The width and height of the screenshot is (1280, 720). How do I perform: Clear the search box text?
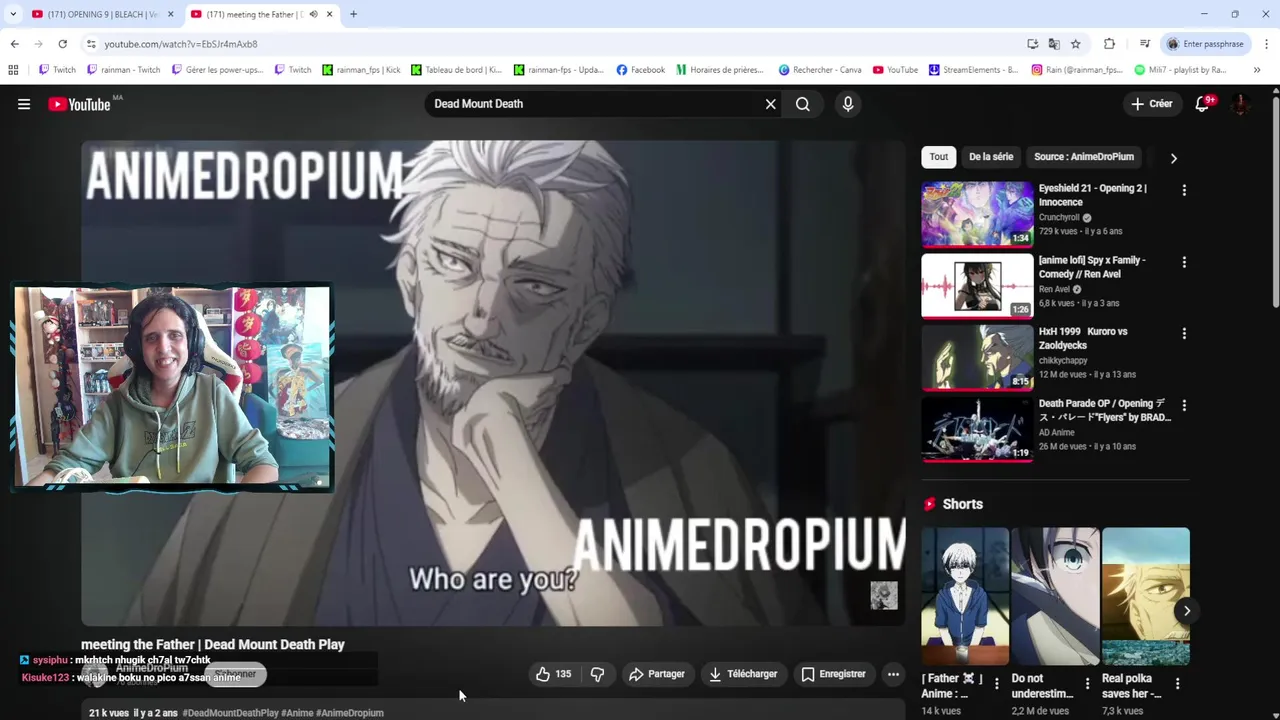[x=770, y=104]
